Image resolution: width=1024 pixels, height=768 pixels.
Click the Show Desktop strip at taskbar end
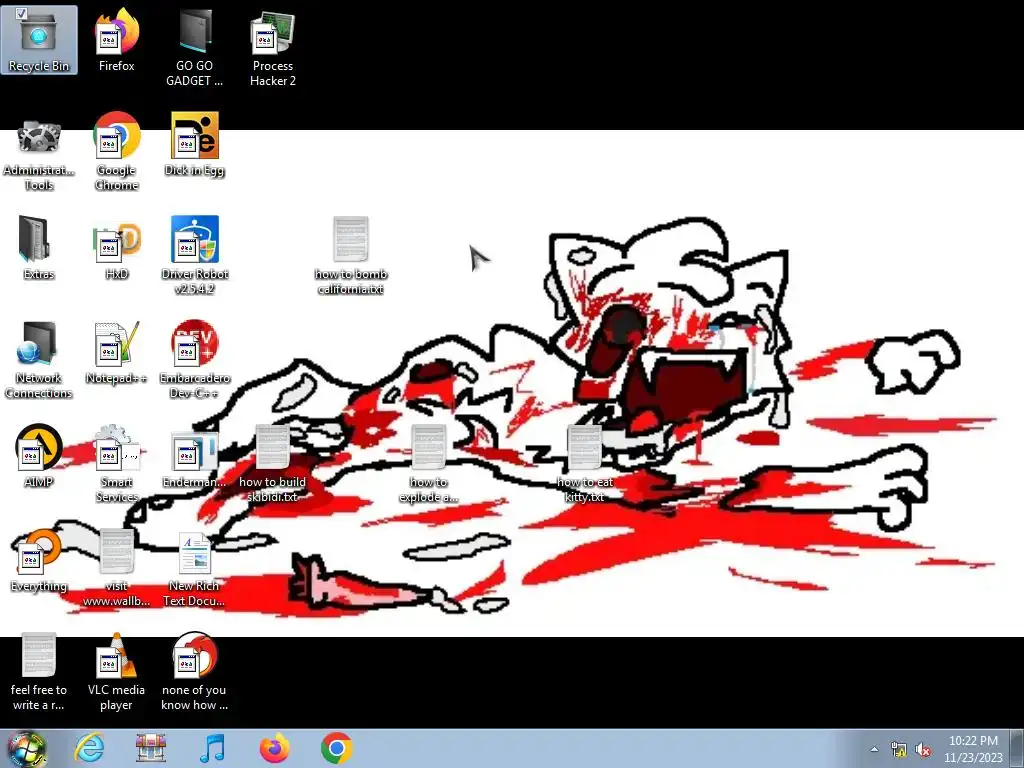click(1019, 748)
